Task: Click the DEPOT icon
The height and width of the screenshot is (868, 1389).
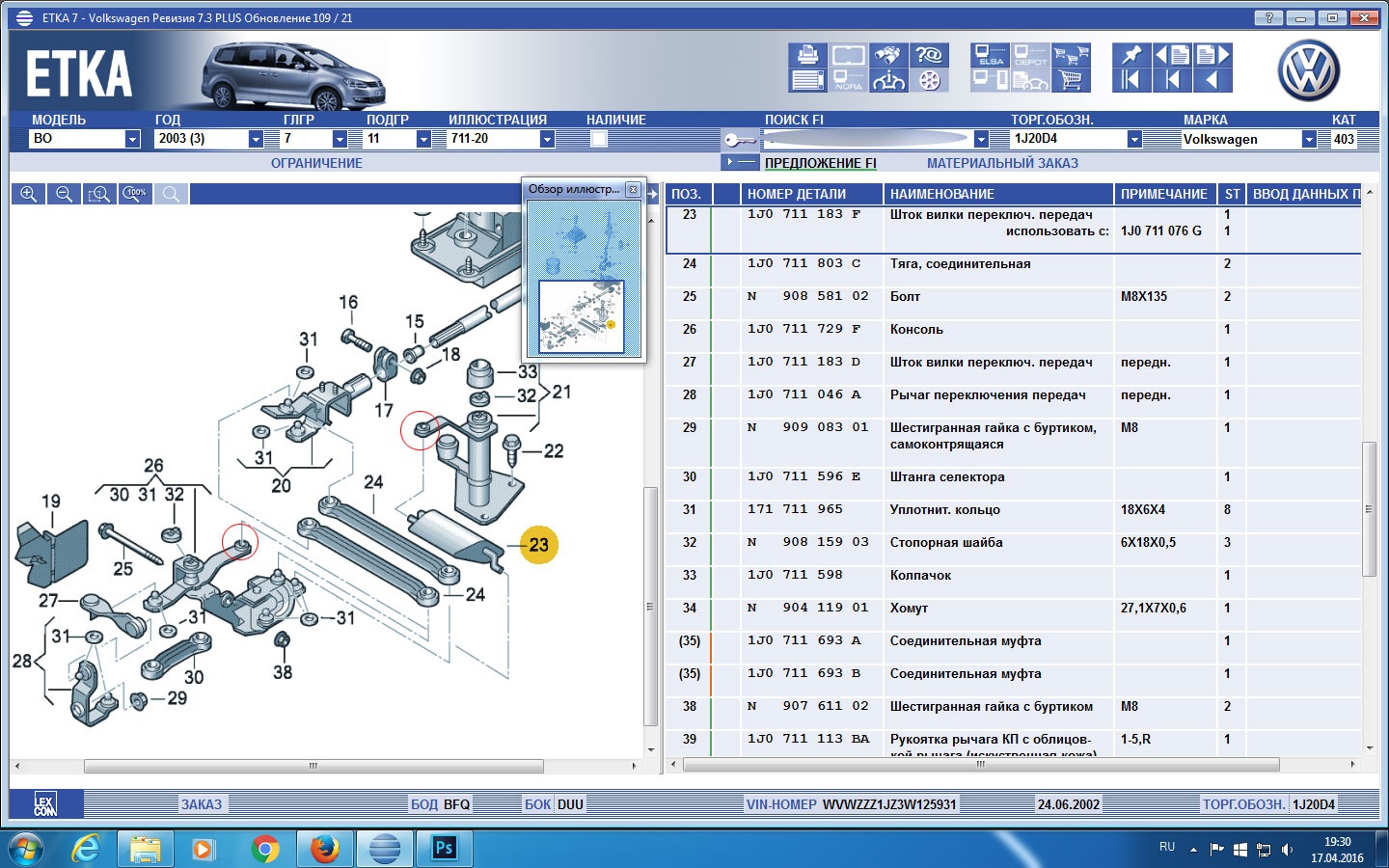Action: (x=1030, y=56)
